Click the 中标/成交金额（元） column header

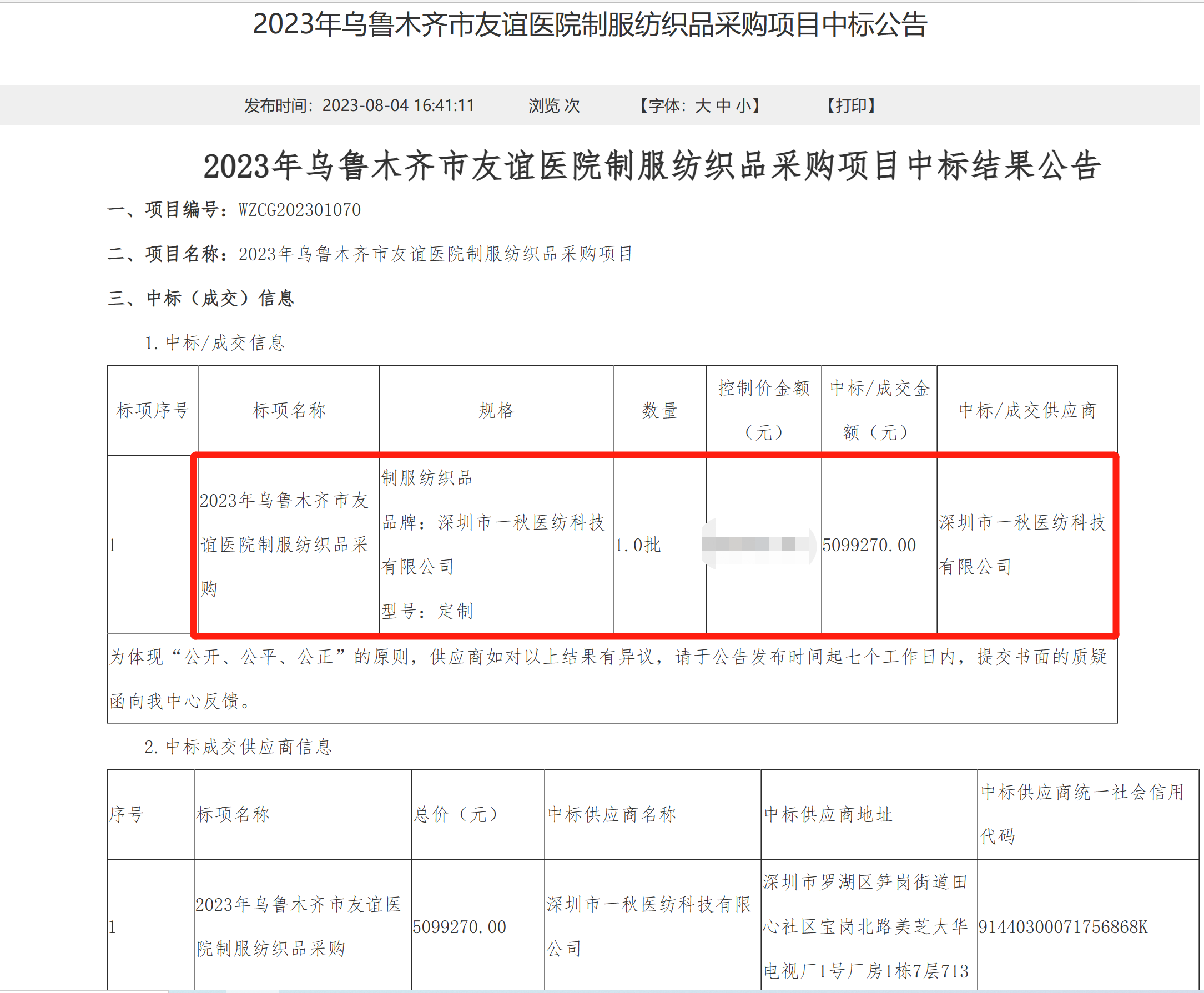pos(879,410)
